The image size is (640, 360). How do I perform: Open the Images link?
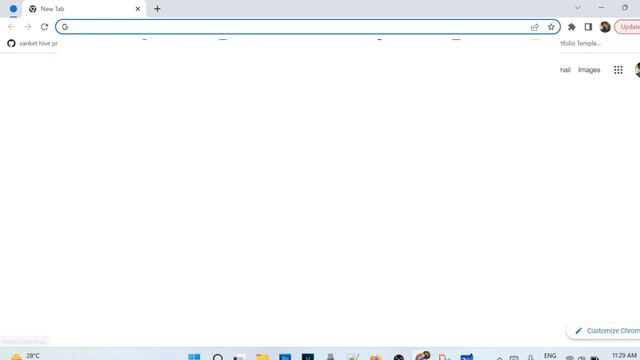click(x=589, y=70)
